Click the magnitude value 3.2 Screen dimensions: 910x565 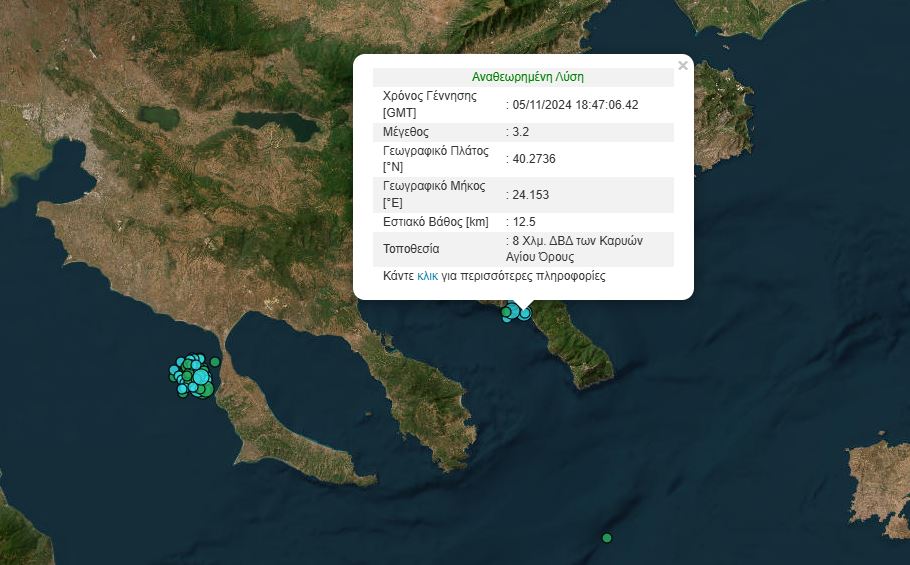click(521, 131)
